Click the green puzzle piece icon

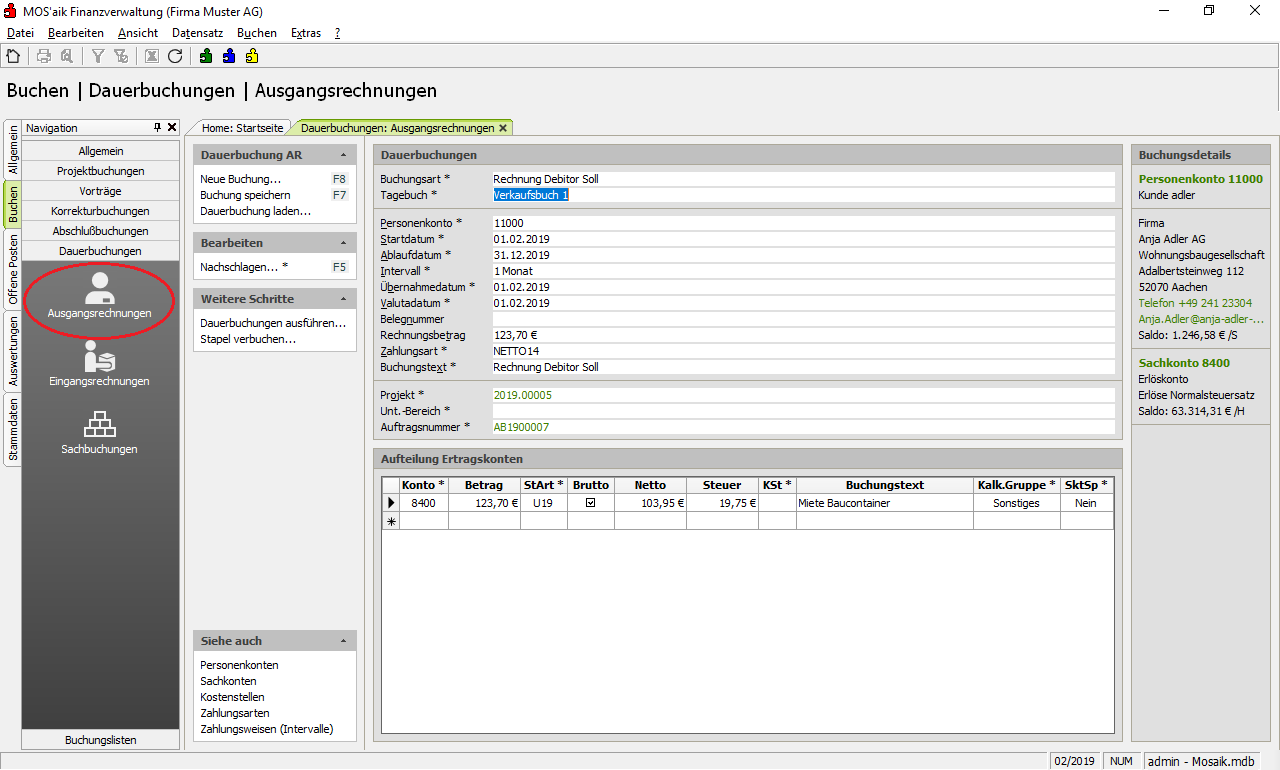(x=205, y=57)
